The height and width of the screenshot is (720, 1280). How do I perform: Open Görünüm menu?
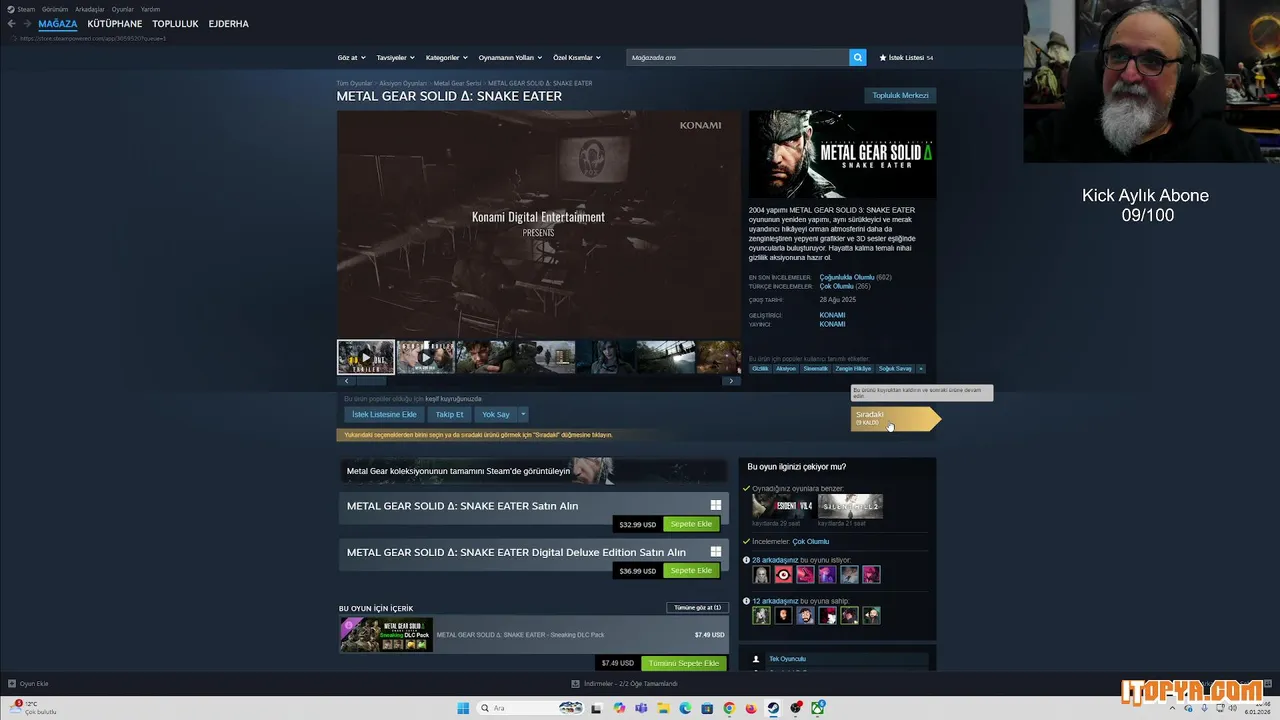tap(55, 9)
